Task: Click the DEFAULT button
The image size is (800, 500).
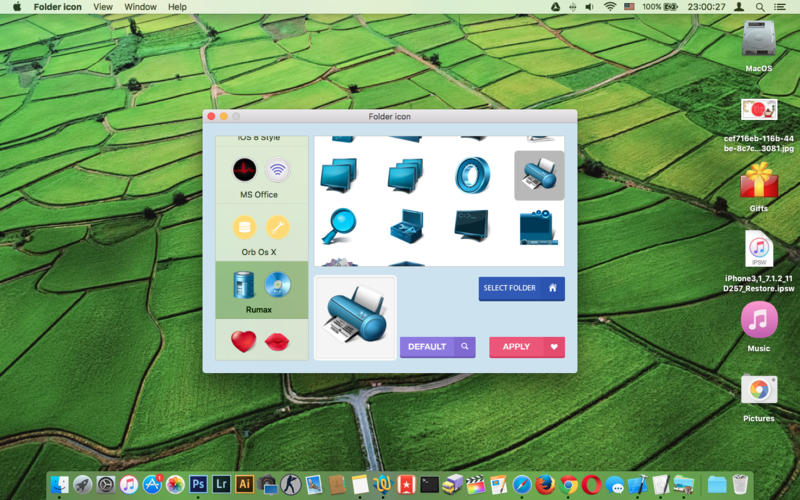Action: (438, 347)
